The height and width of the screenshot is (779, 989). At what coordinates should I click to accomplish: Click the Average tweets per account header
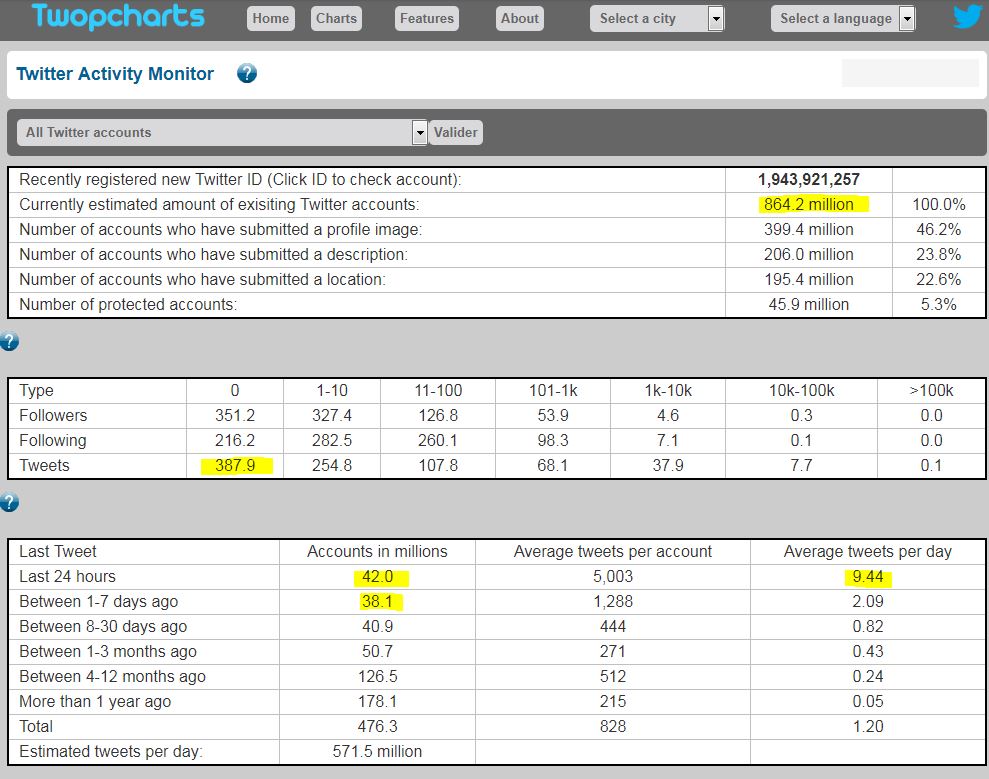[x=612, y=552]
